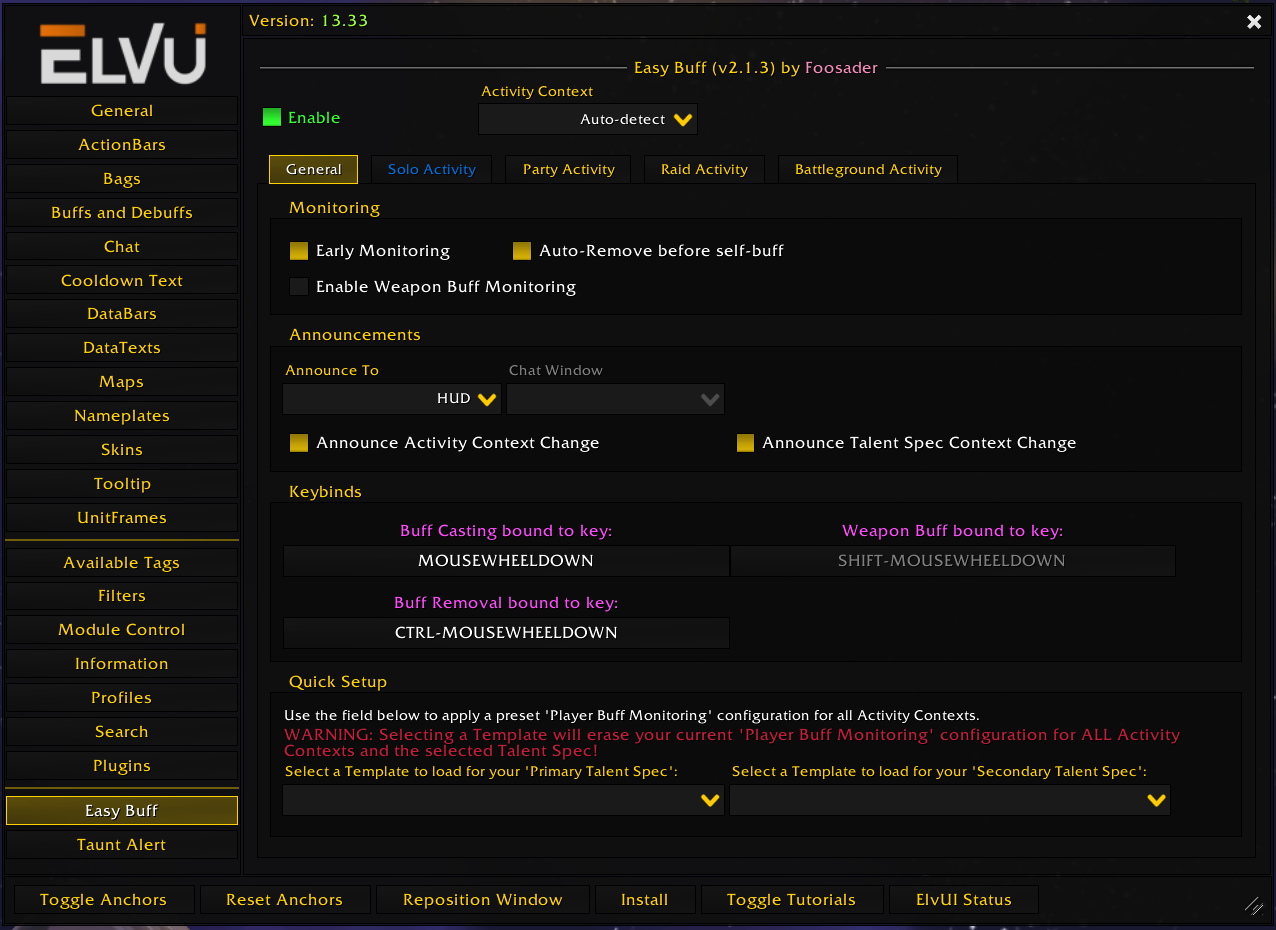Image resolution: width=1276 pixels, height=930 pixels.
Task: Grab the window resize grip icon
Action: tap(1253, 906)
